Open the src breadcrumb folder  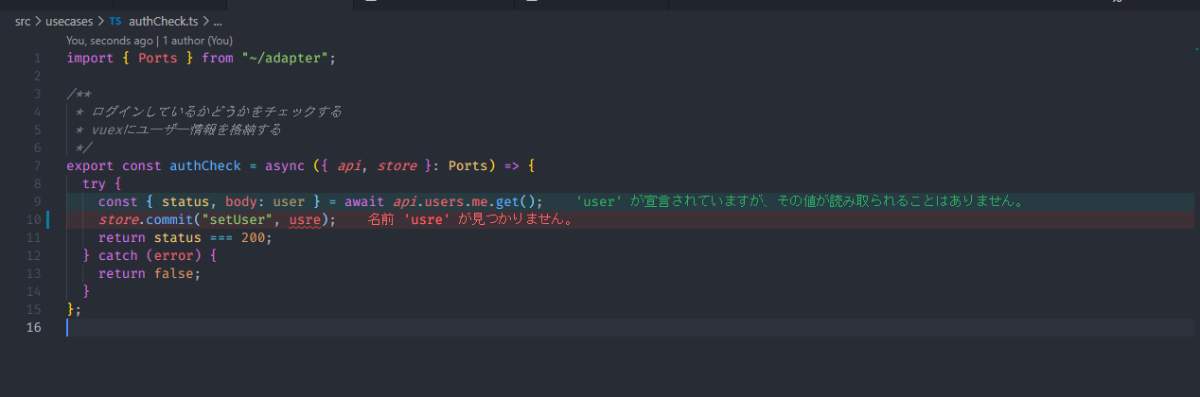pyautogui.click(x=22, y=21)
